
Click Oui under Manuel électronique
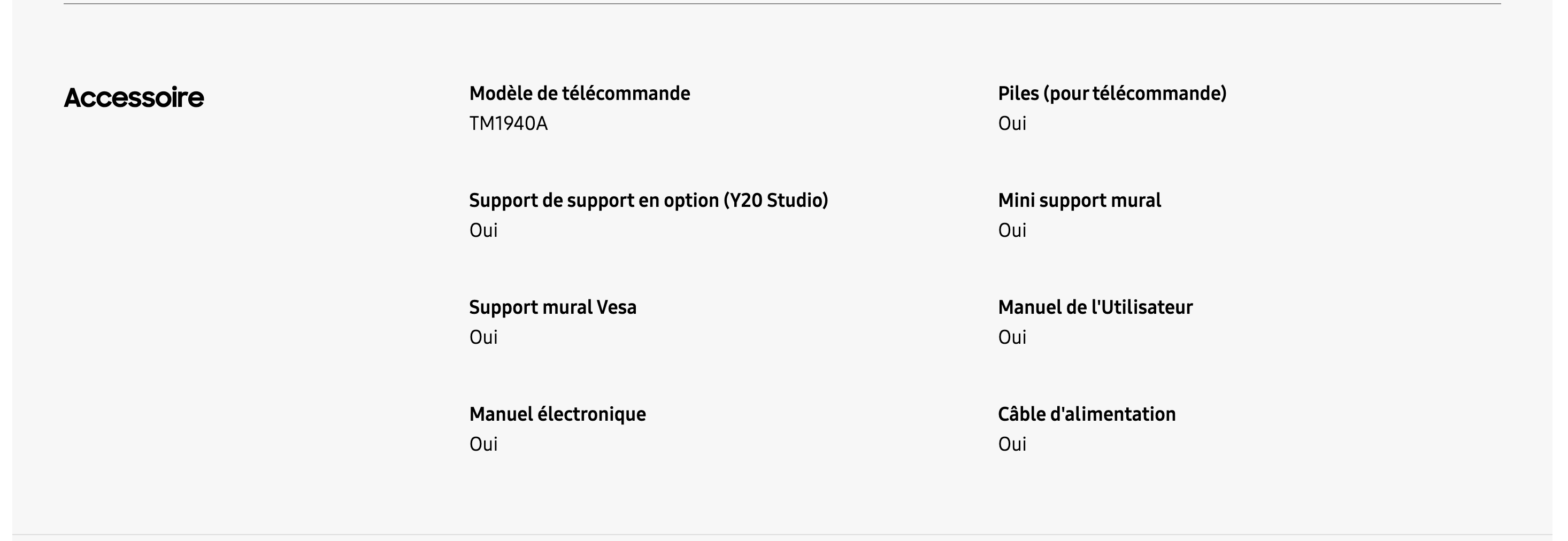click(483, 444)
